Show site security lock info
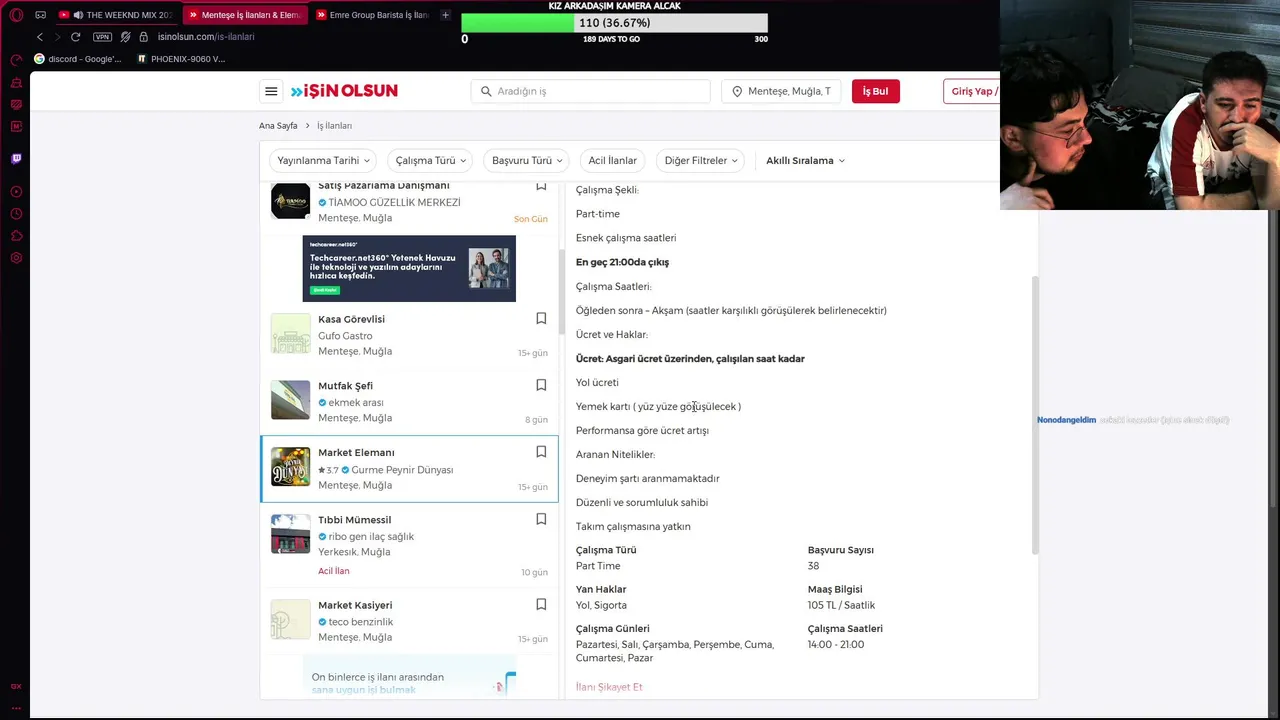Viewport: 1280px width, 720px height. 143,37
